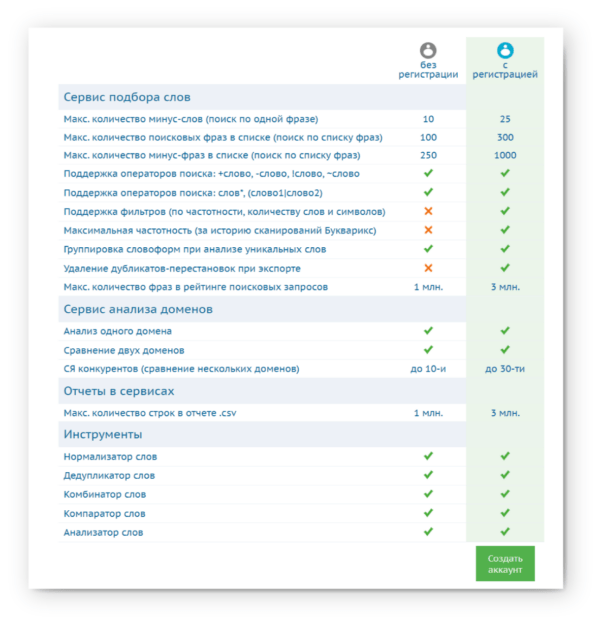600x625 pixels.
Task: Click the registered-column checkmark for 'Группировка словоформ'
Action: 505,249
